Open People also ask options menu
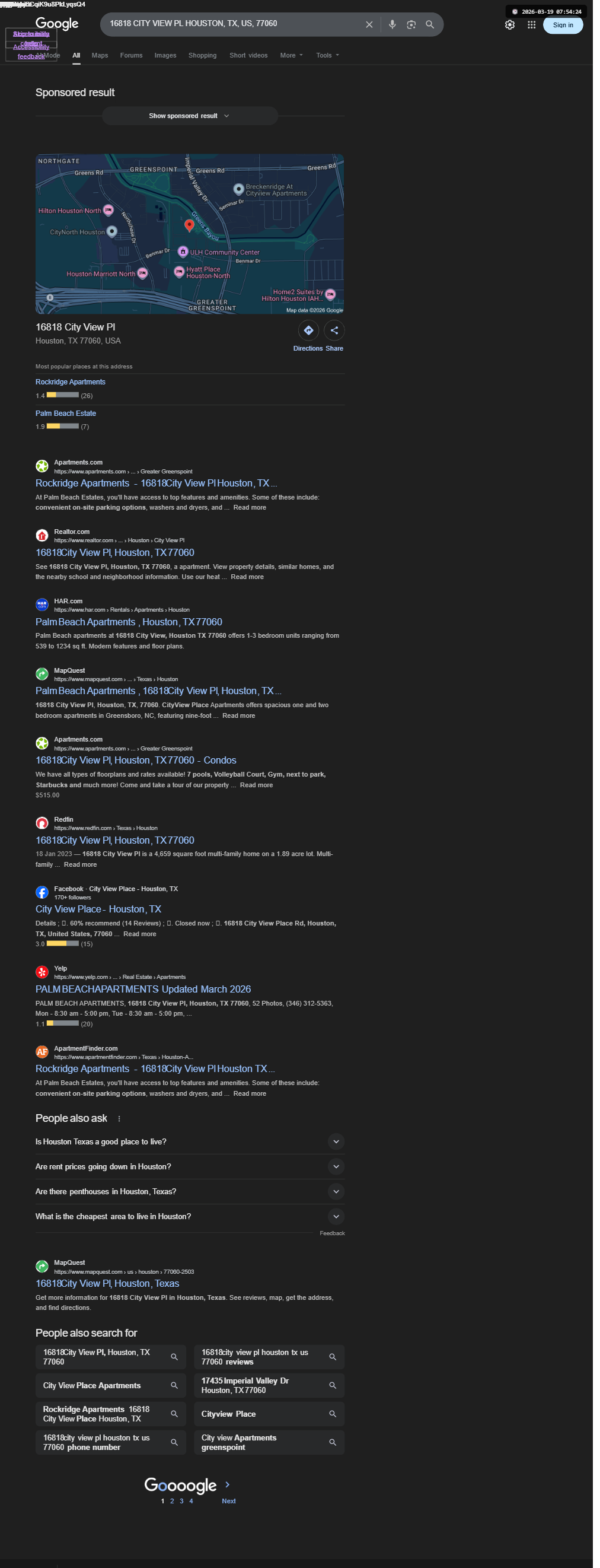 tap(119, 1119)
